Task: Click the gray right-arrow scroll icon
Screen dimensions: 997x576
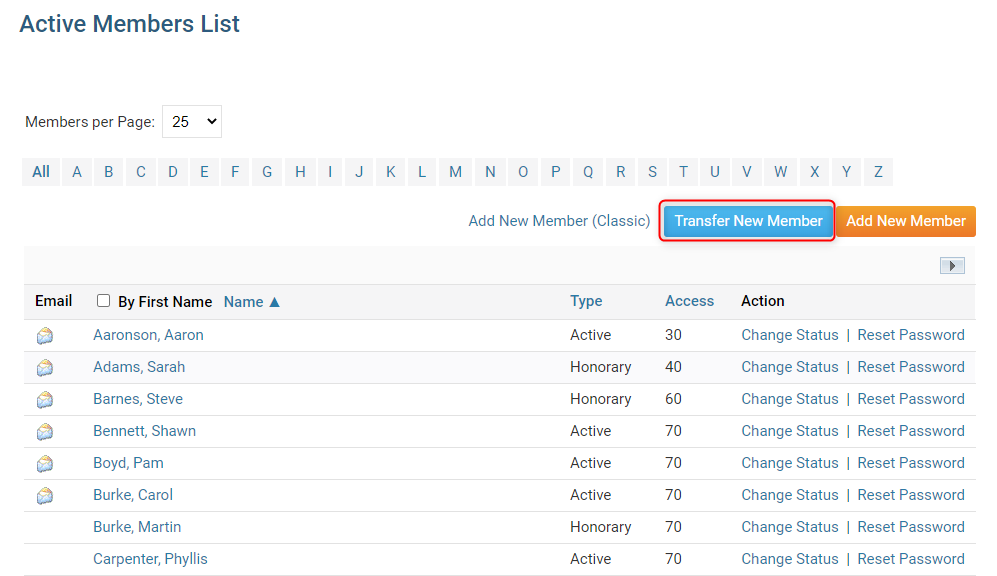Action: coord(952,266)
